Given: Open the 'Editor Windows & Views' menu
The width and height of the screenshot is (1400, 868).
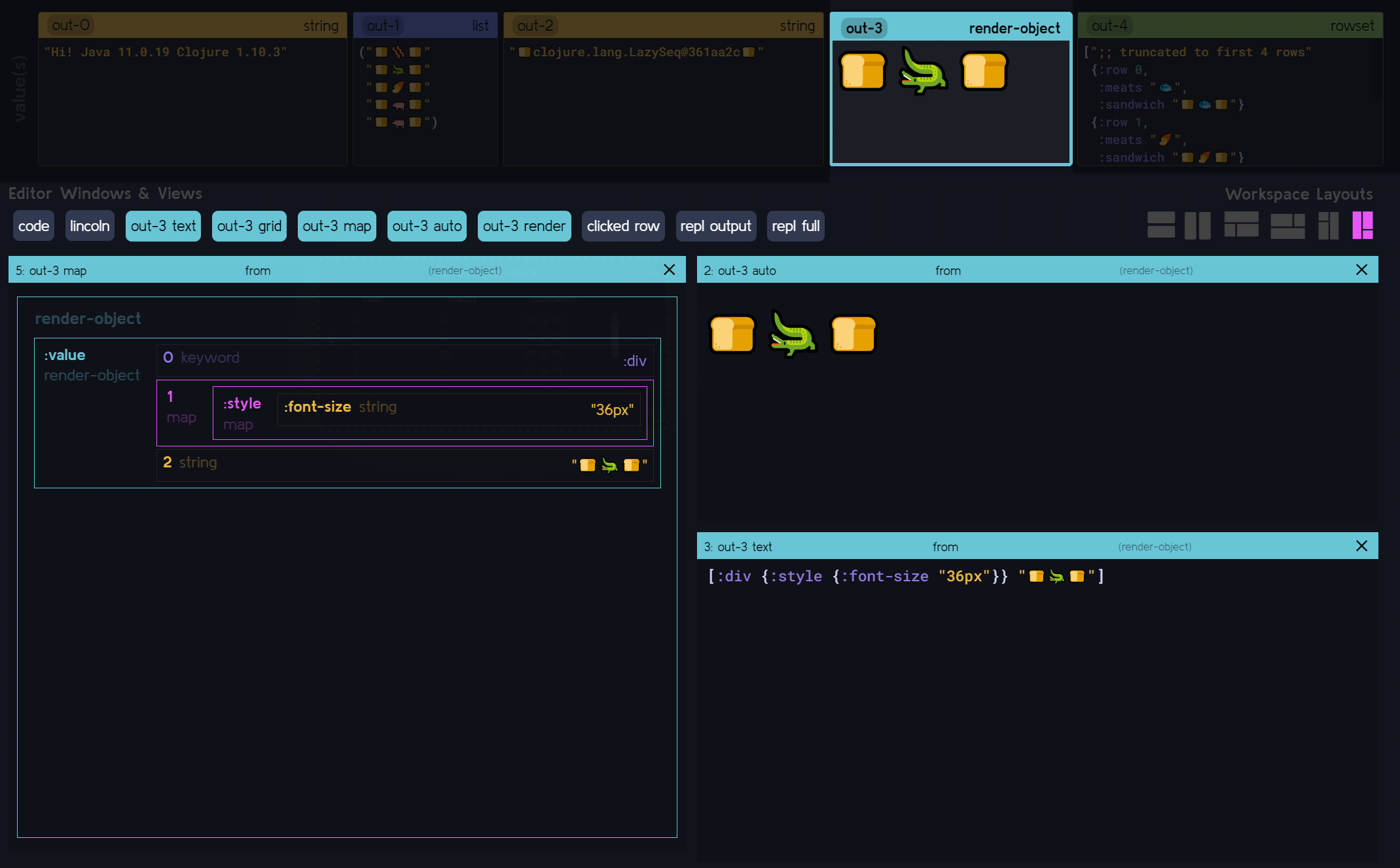Looking at the screenshot, I should (x=105, y=193).
